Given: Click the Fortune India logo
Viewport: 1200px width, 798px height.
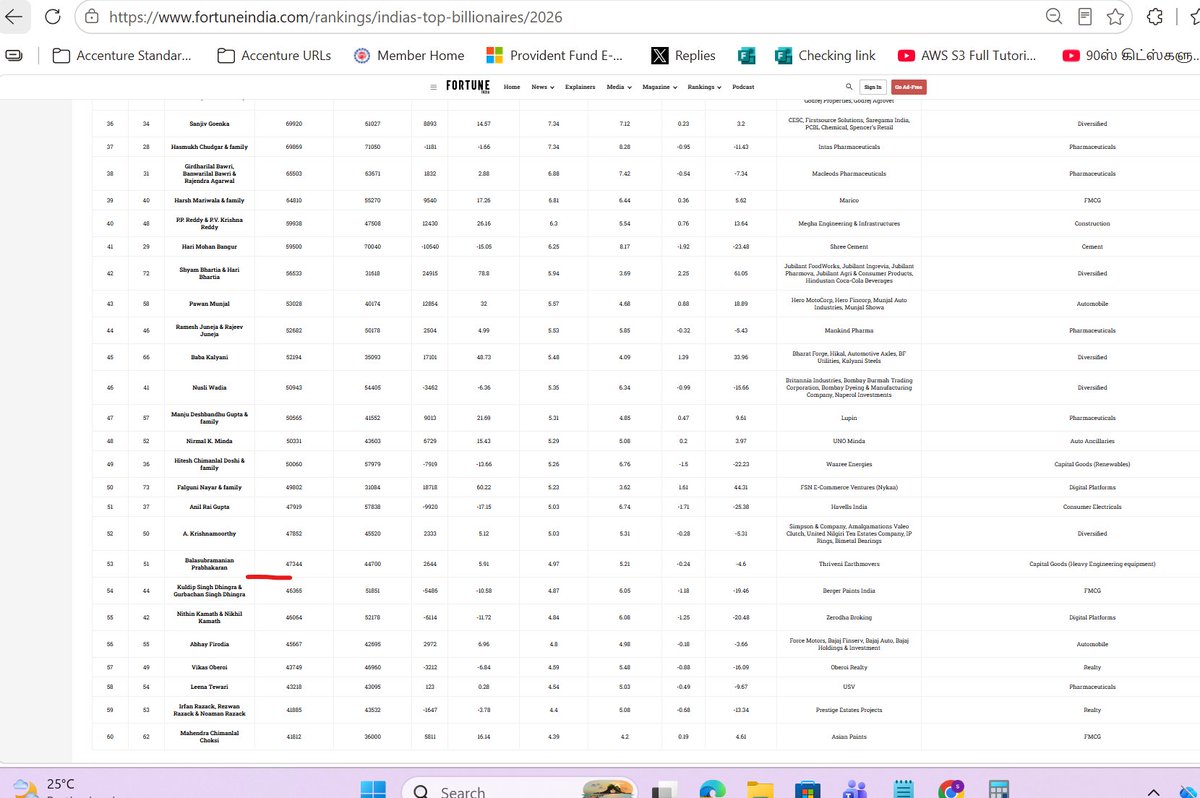Looking at the screenshot, I should pos(467,87).
